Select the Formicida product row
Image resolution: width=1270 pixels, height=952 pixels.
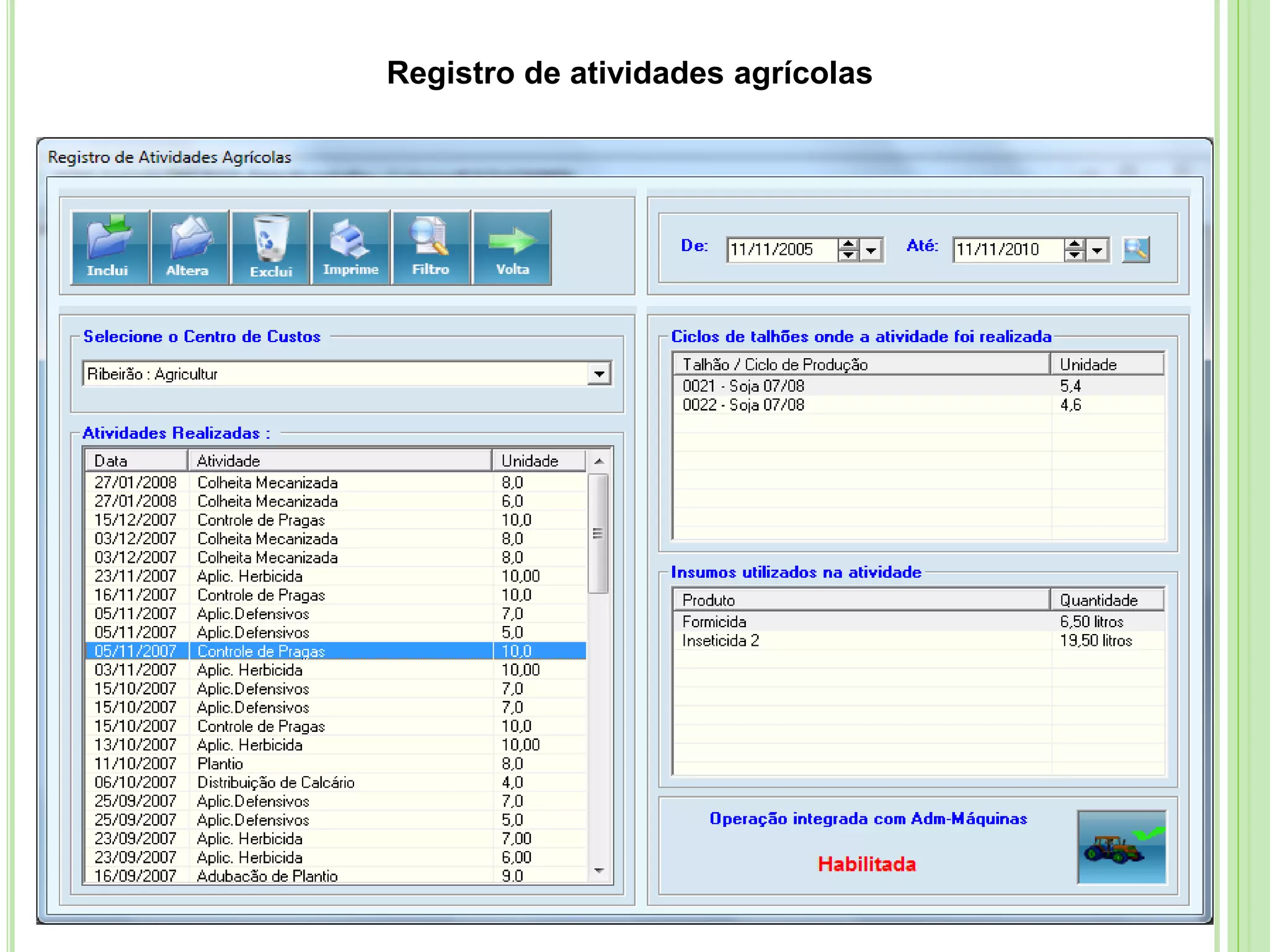pyautogui.click(x=919, y=622)
